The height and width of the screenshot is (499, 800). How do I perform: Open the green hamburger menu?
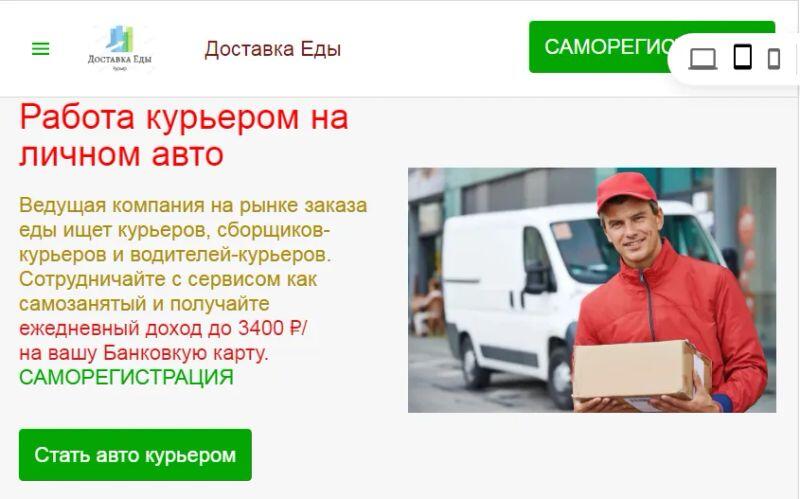[x=41, y=49]
